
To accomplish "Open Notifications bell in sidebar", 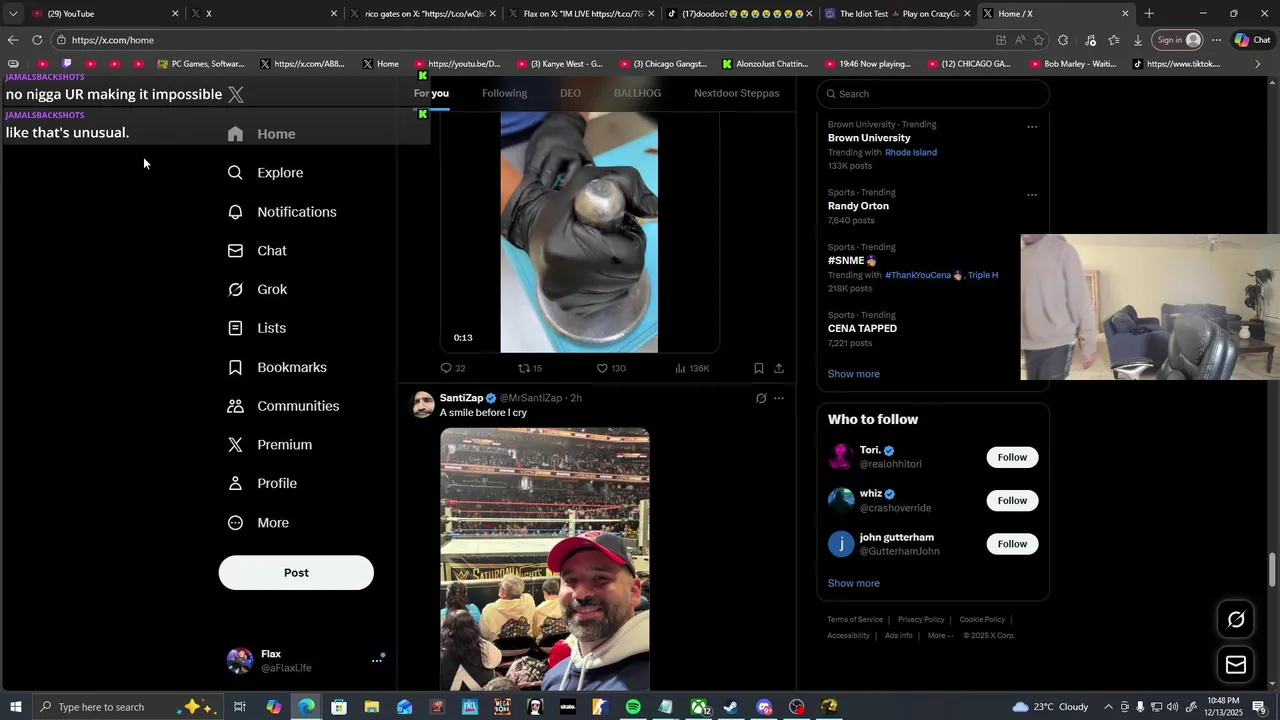I will [235, 212].
